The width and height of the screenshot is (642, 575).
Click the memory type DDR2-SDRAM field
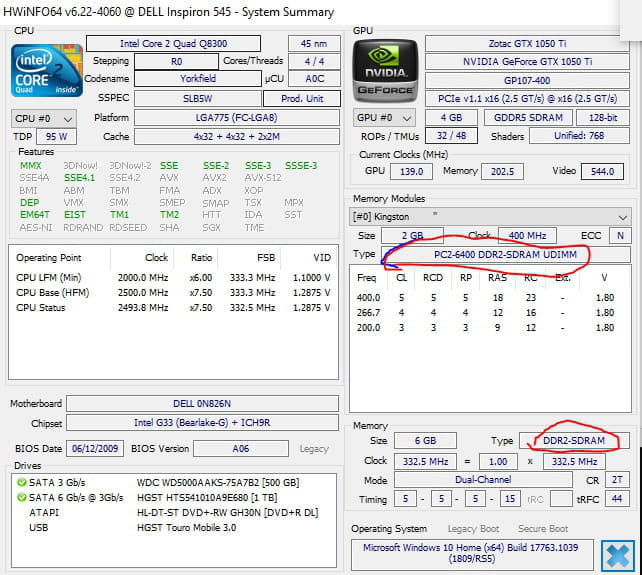(574, 441)
